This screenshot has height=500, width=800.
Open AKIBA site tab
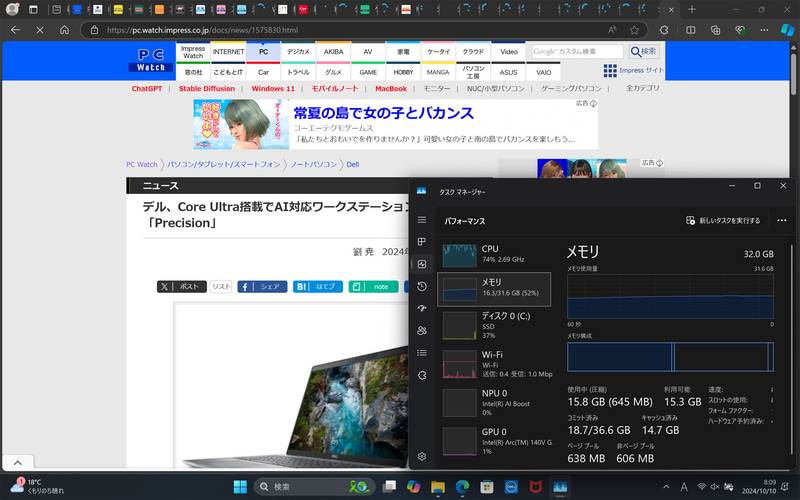[x=333, y=52]
